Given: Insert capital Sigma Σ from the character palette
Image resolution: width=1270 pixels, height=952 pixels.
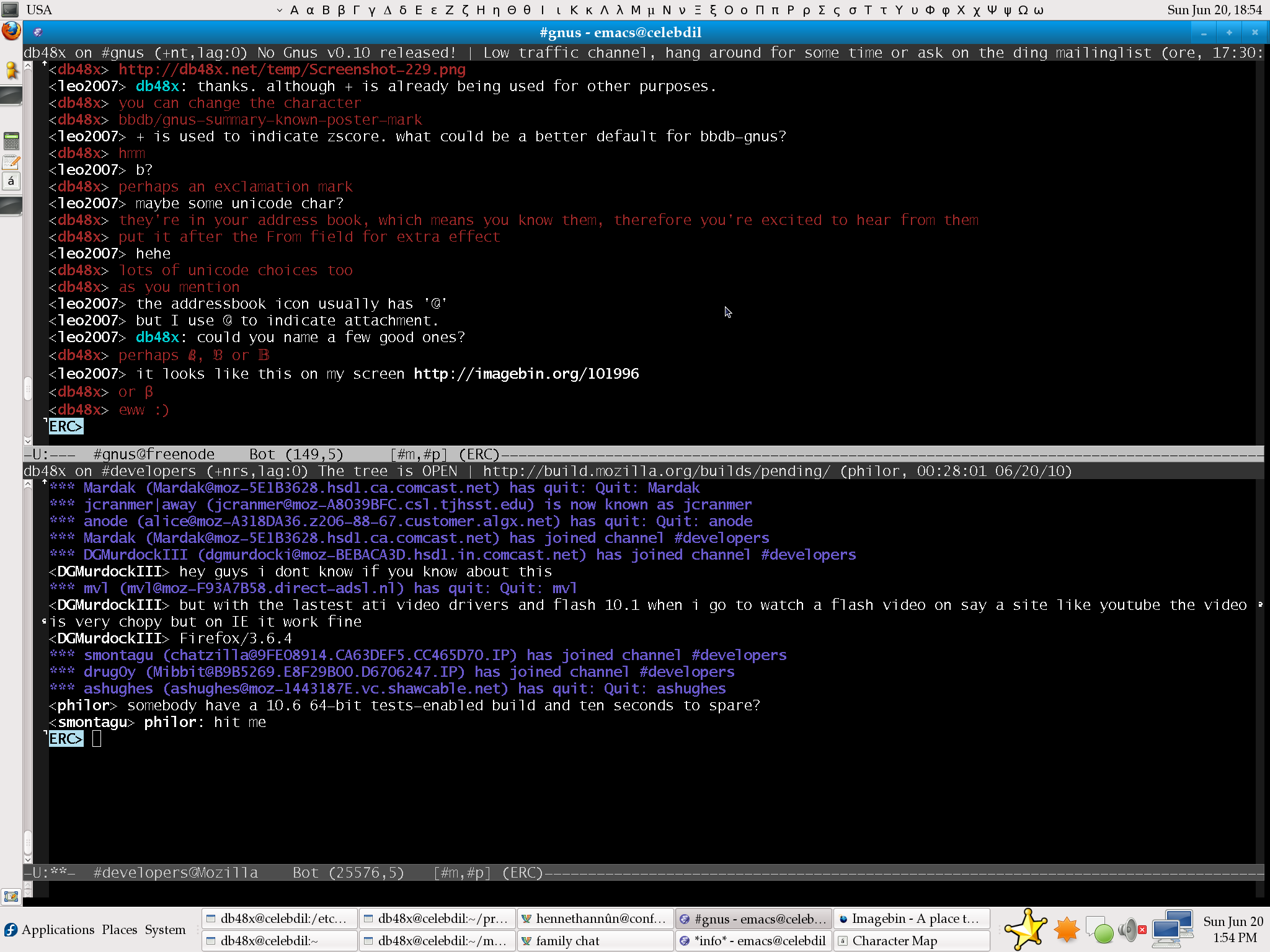Looking at the screenshot, I should click(821, 10).
